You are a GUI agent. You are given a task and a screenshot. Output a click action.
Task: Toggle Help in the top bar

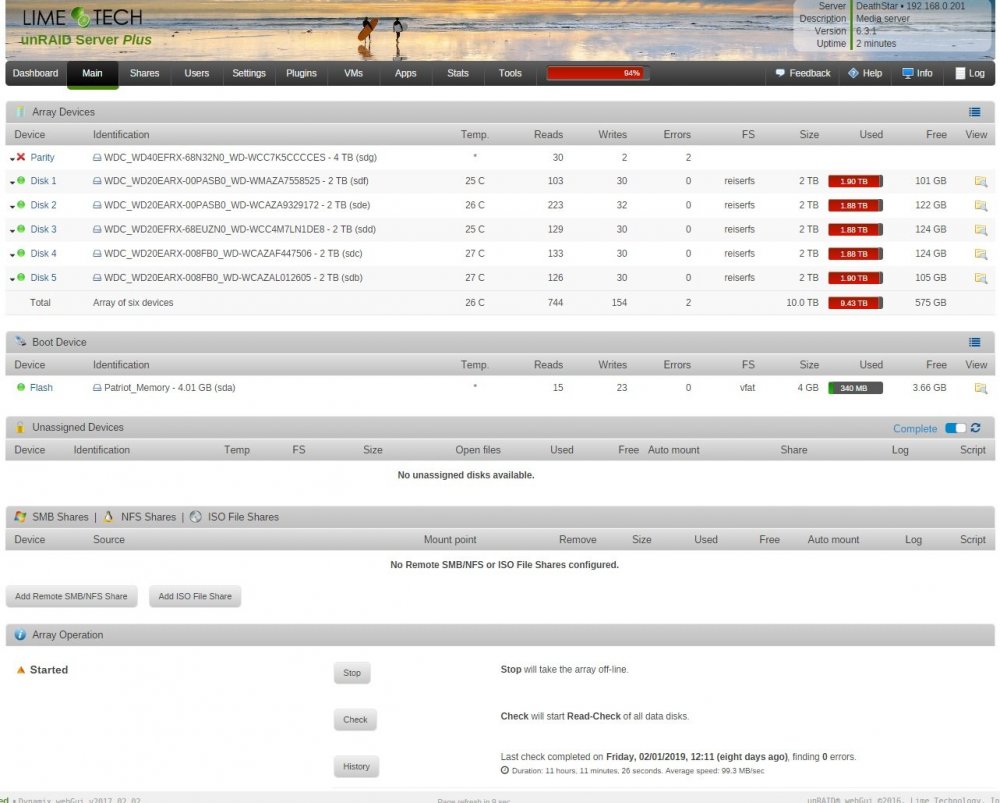pyautogui.click(x=865, y=73)
